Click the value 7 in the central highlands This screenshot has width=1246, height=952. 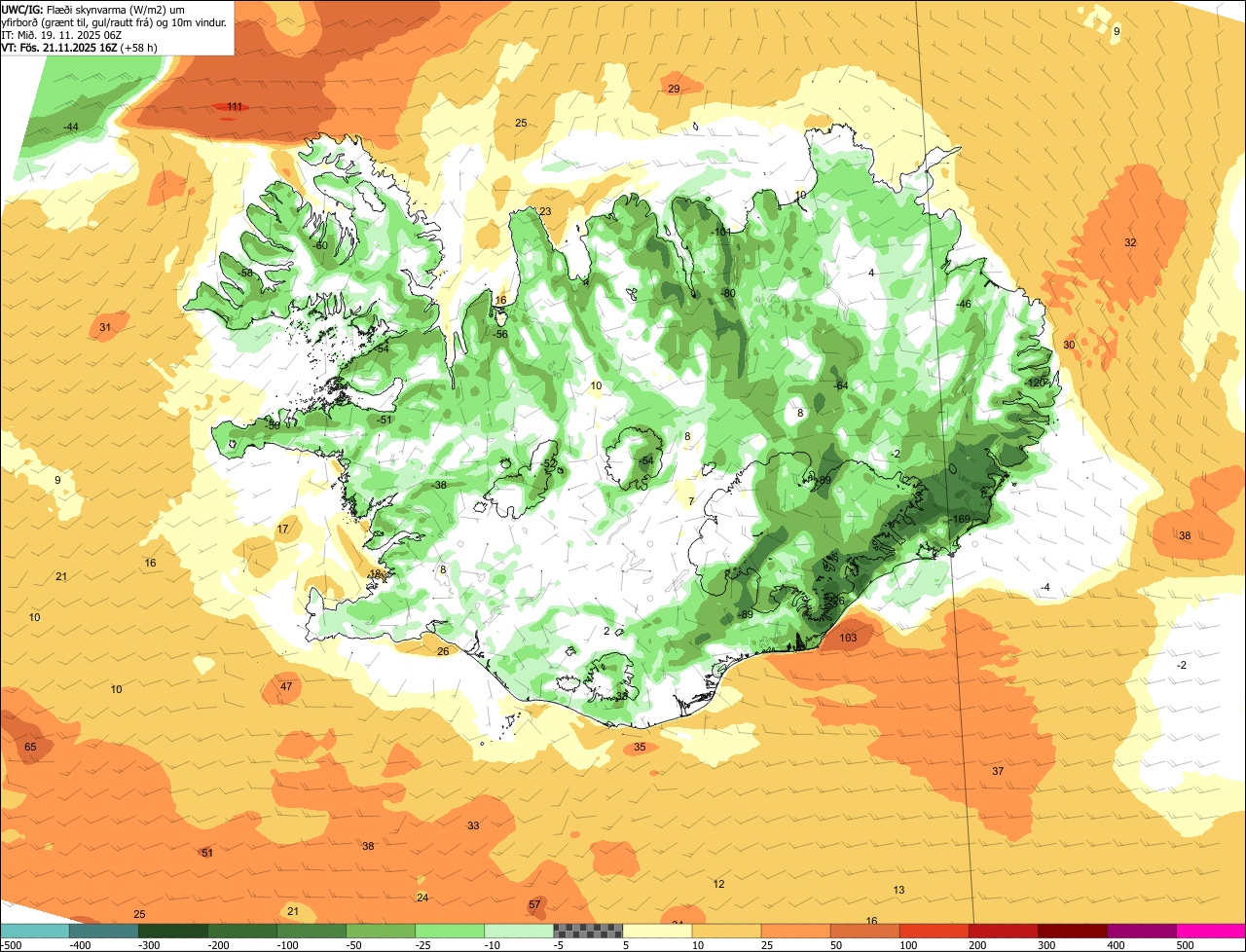[691, 502]
